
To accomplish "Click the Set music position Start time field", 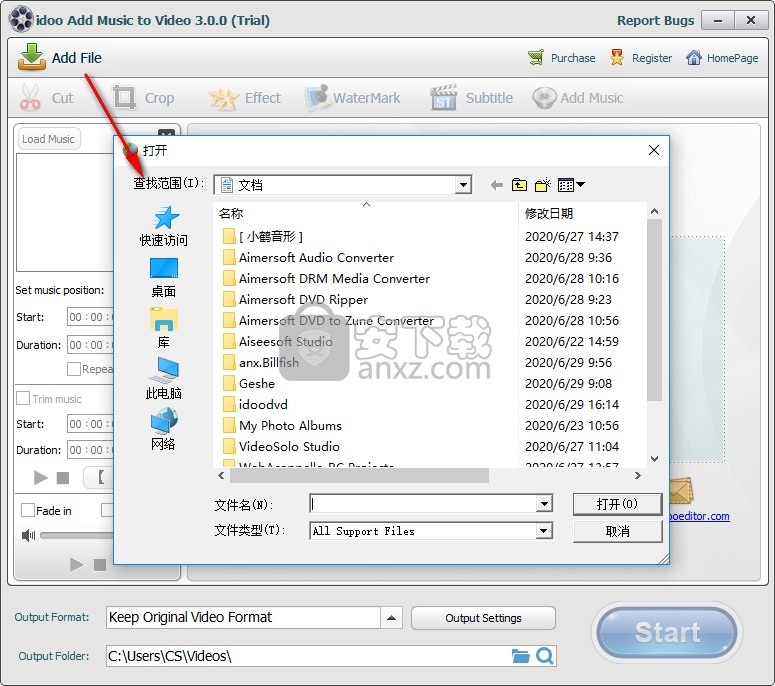I will tap(90, 317).
